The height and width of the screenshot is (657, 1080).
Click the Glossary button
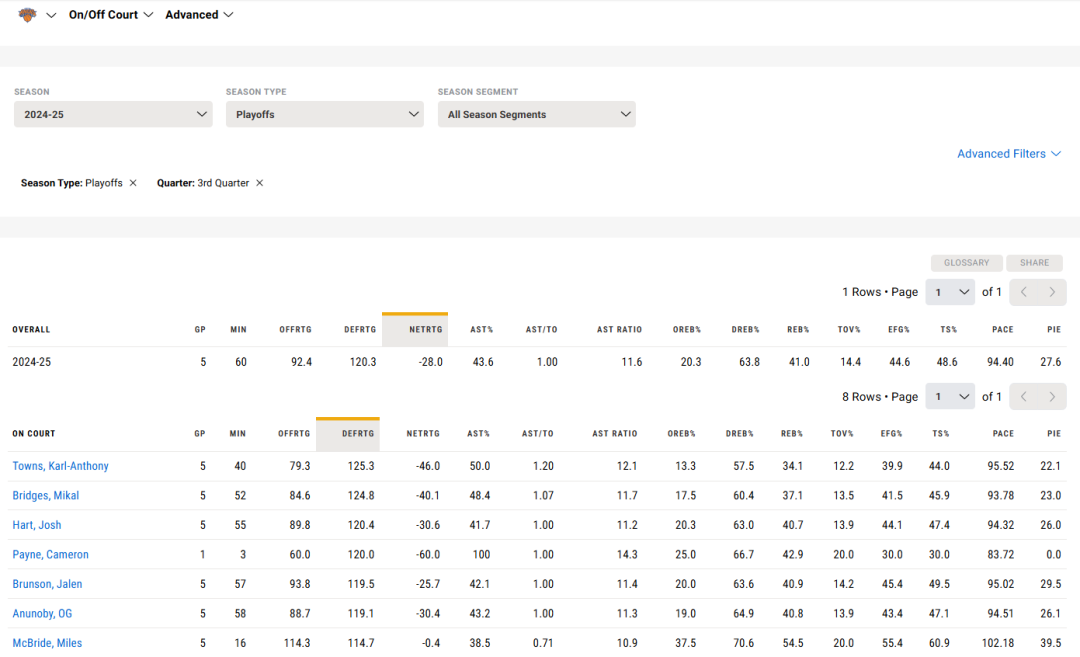click(x=966, y=263)
